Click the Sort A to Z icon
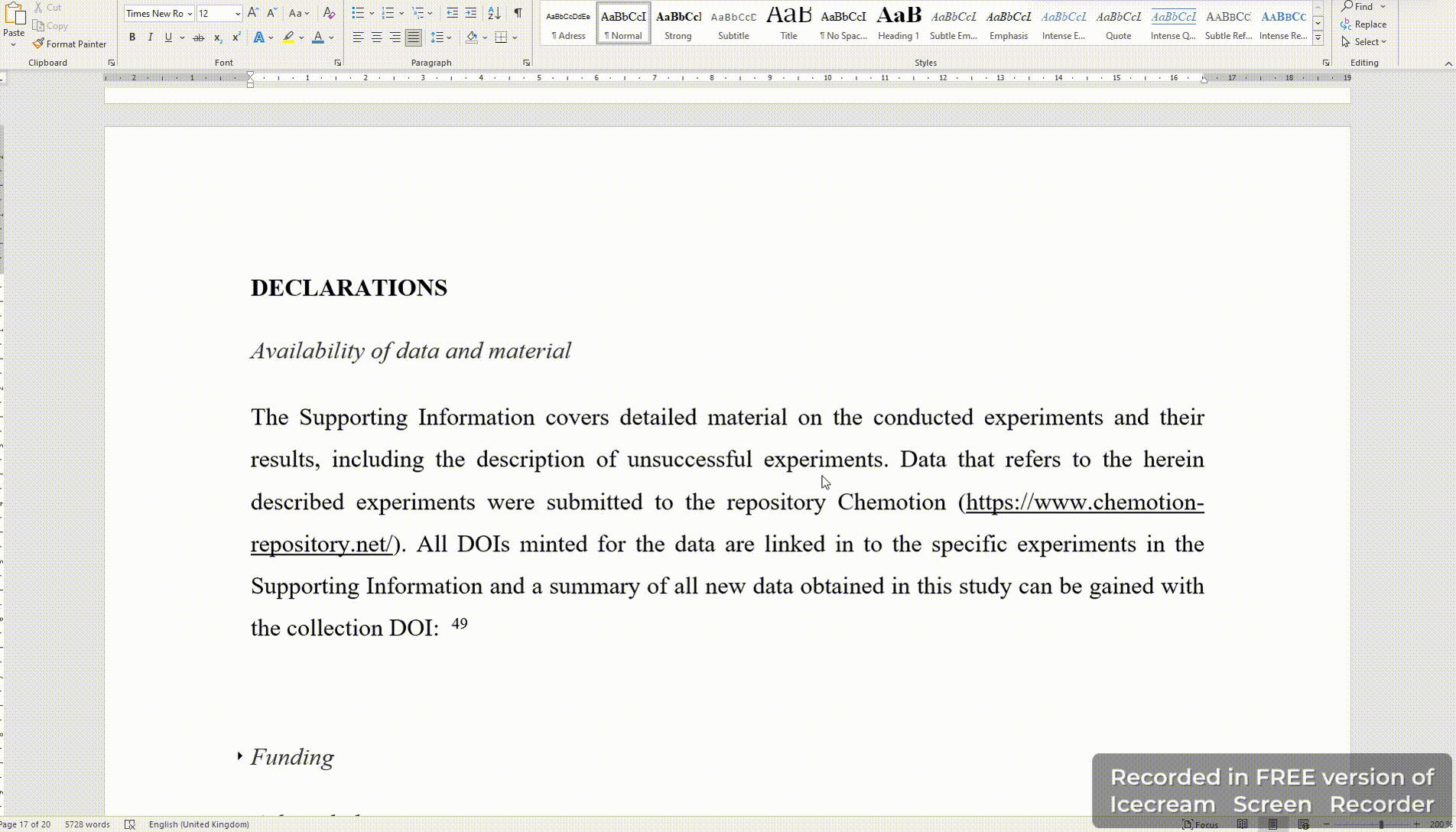 (x=494, y=13)
